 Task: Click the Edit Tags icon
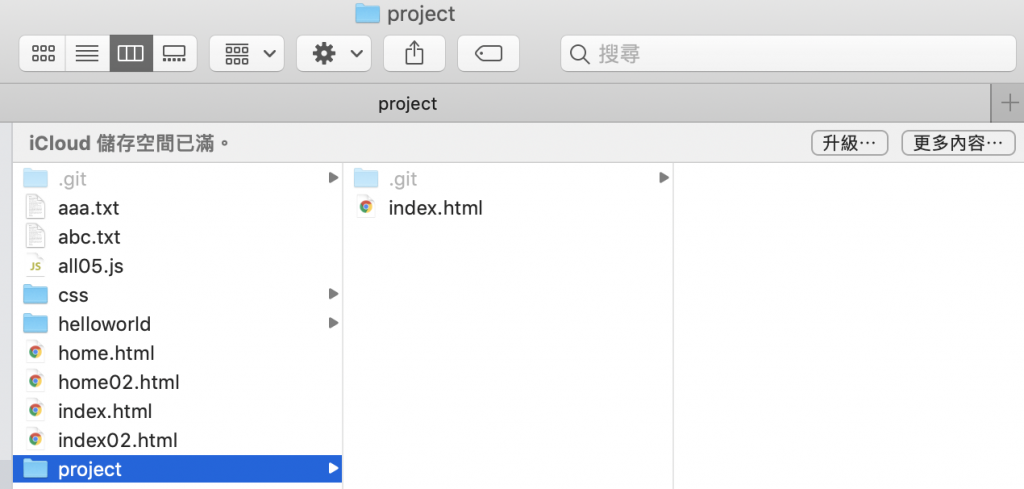pos(488,54)
